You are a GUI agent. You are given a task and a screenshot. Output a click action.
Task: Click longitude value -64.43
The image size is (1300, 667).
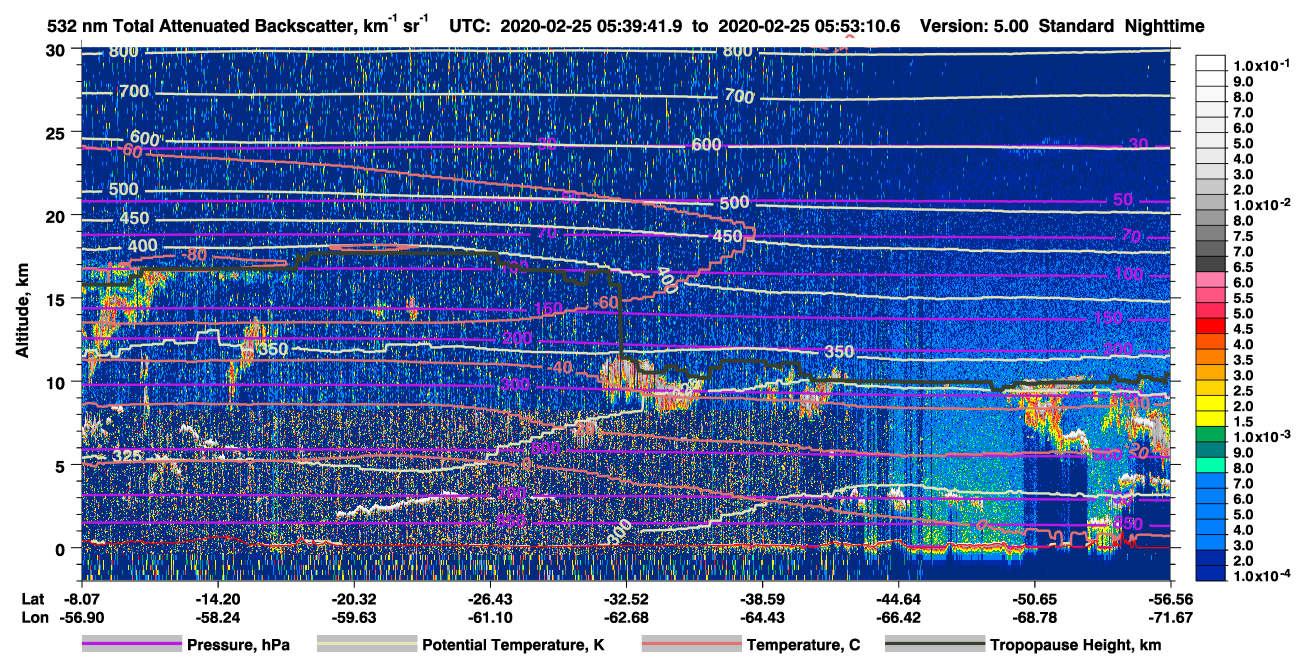(762, 617)
